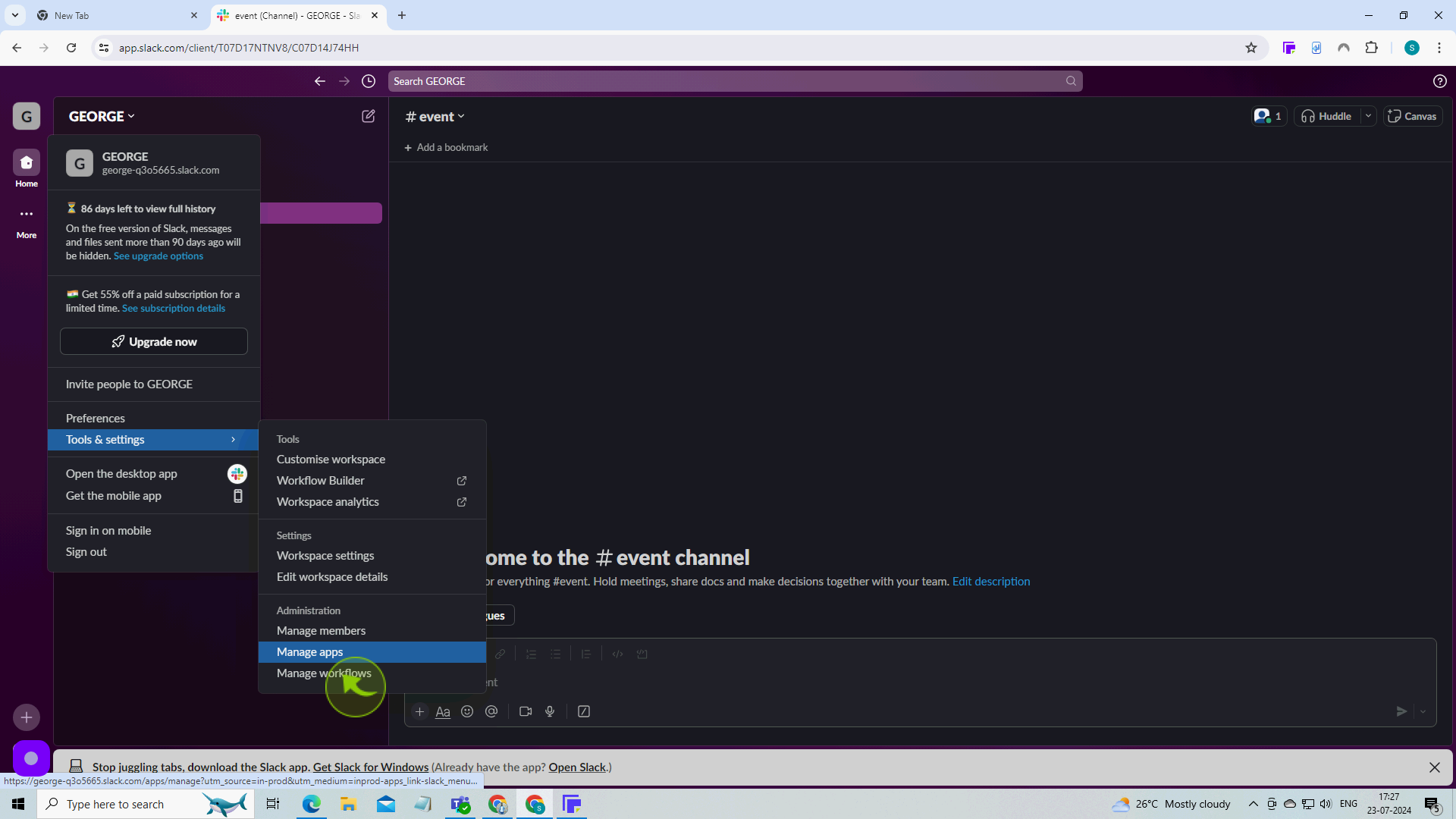Image resolution: width=1456 pixels, height=819 pixels.
Task: Open See subscription details link
Action: 174,309
